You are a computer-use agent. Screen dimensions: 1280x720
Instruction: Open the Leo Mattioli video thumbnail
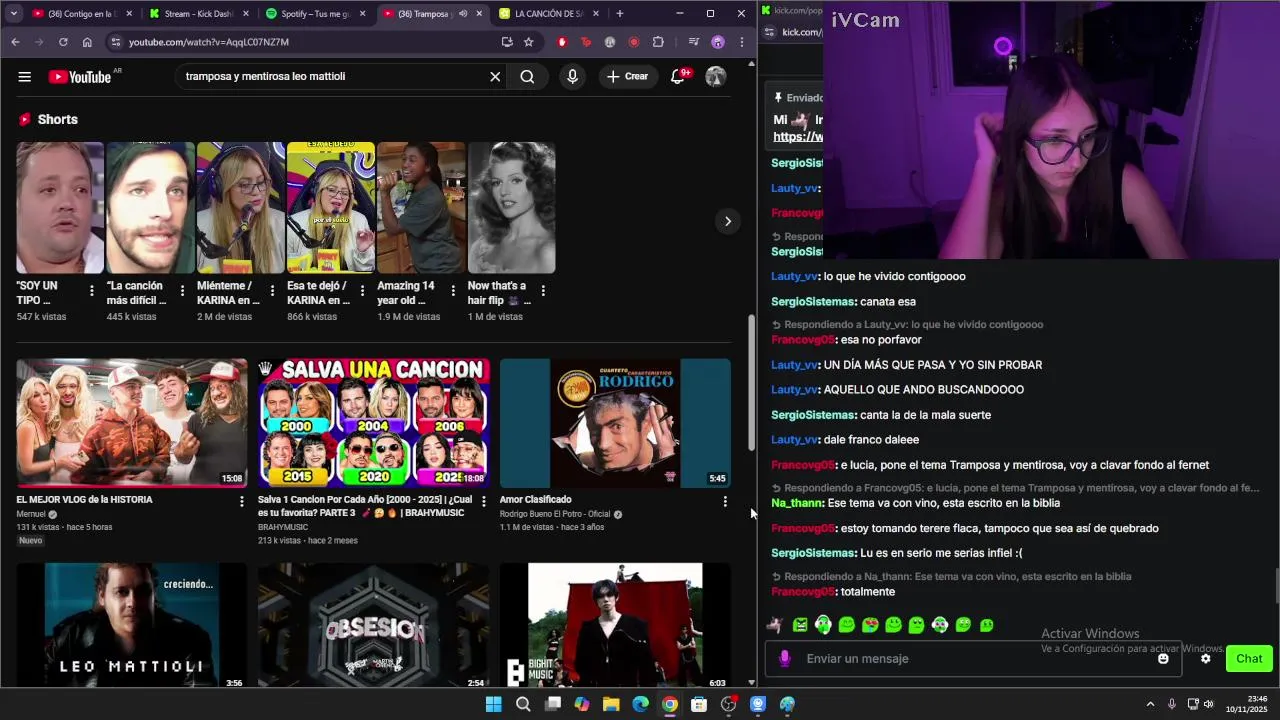click(131, 626)
